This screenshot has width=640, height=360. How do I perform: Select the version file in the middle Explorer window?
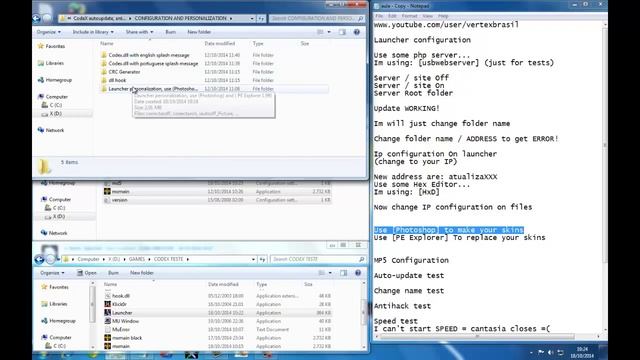[218, 200]
